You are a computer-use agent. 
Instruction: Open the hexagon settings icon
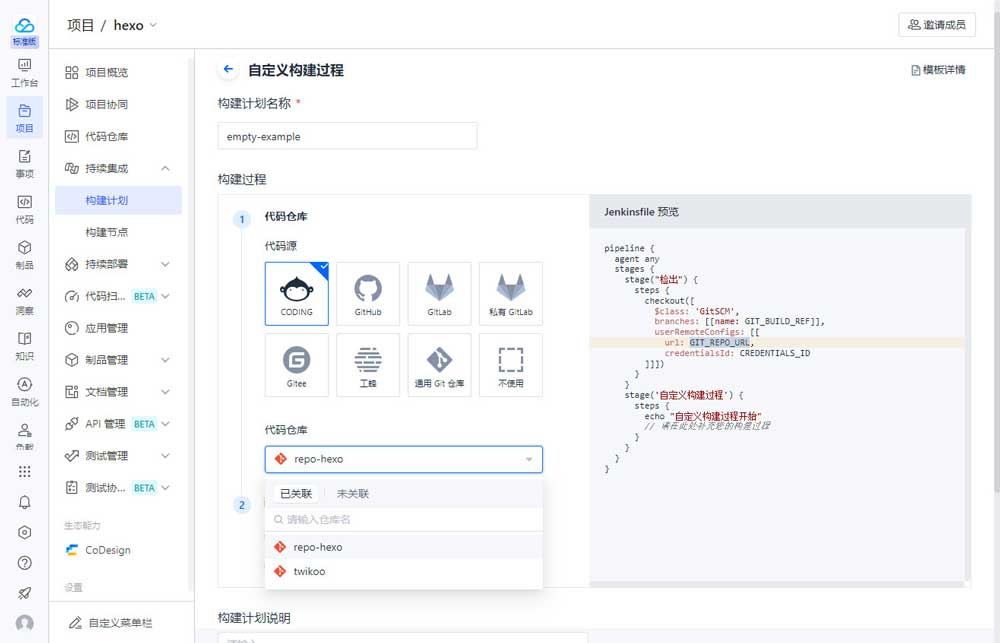point(24,533)
